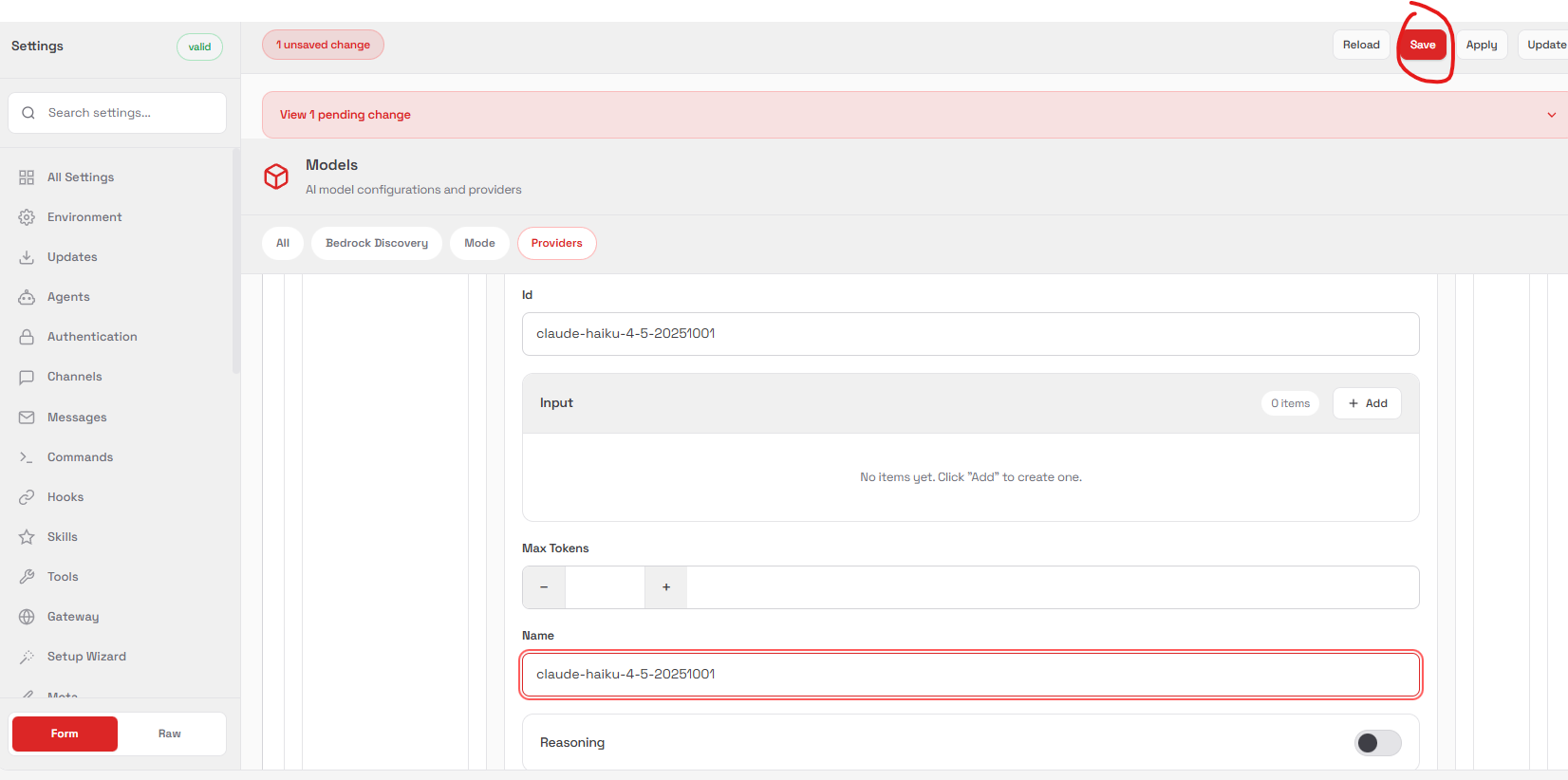The height and width of the screenshot is (780, 1568).
Task: Click the Reload button
Action: 1361,45
